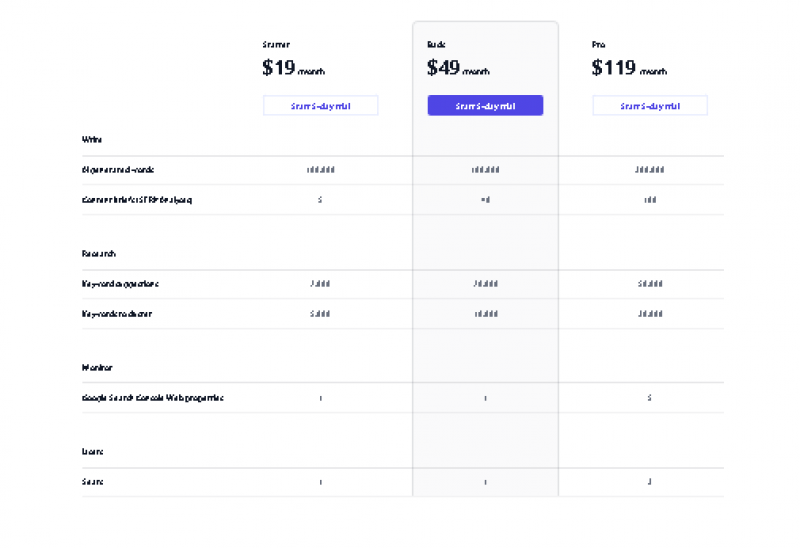Screen dimensions: 800x548
Task: Click the Pro plan name
Action: pyautogui.click(x=598, y=45)
